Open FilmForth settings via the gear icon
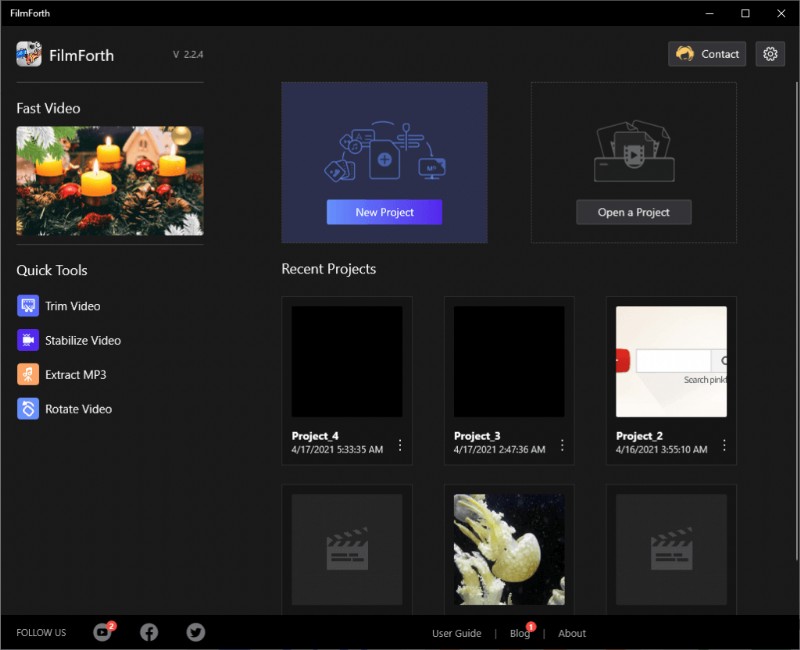Screen dimensions: 800x650 coord(770,54)
